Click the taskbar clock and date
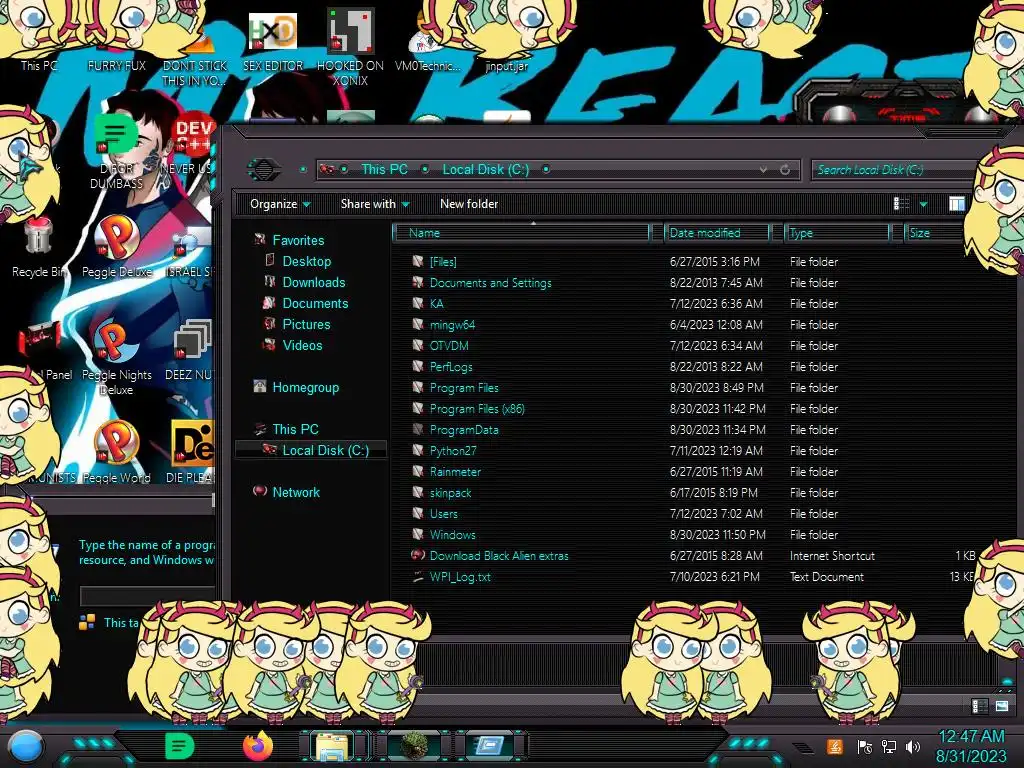The width and height of the screenshot is (1024, 768). click(x=971, y=746)
